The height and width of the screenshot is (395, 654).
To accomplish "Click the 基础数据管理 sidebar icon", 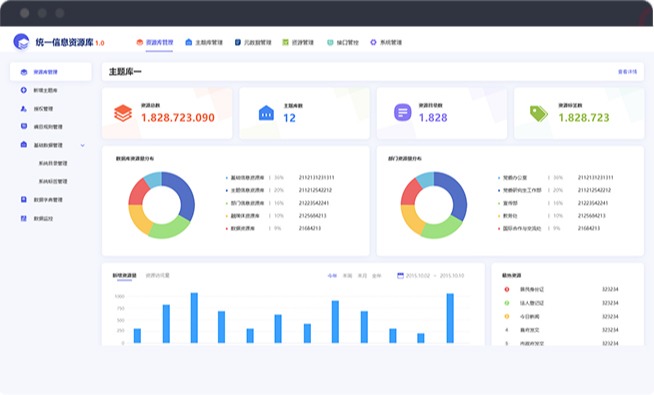I will click(24, 145).
